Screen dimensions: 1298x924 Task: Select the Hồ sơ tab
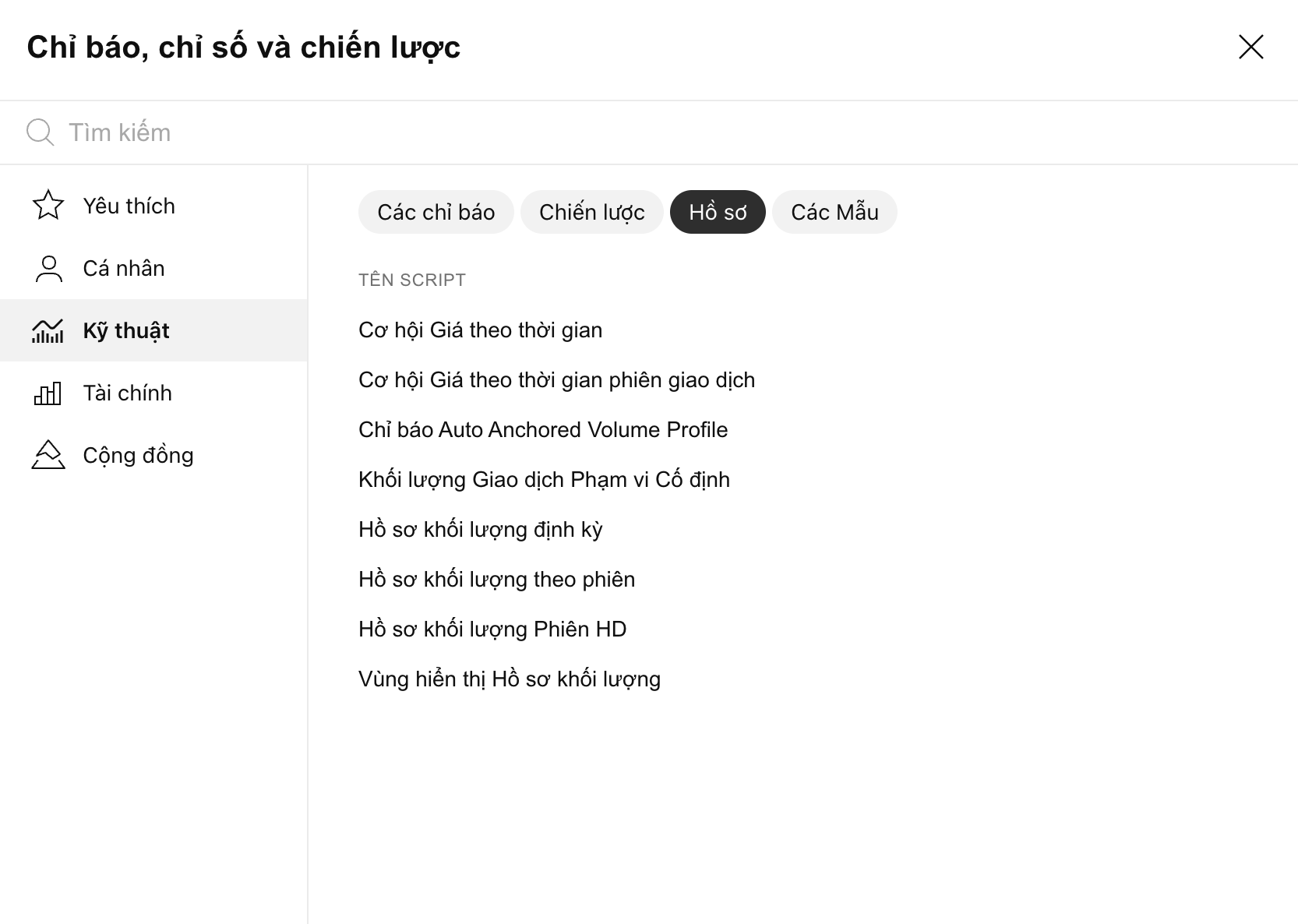coord(718,212)
